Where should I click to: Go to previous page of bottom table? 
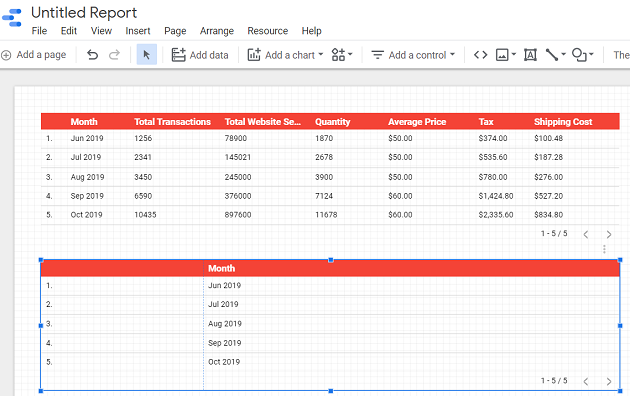[x=586, y=381]
